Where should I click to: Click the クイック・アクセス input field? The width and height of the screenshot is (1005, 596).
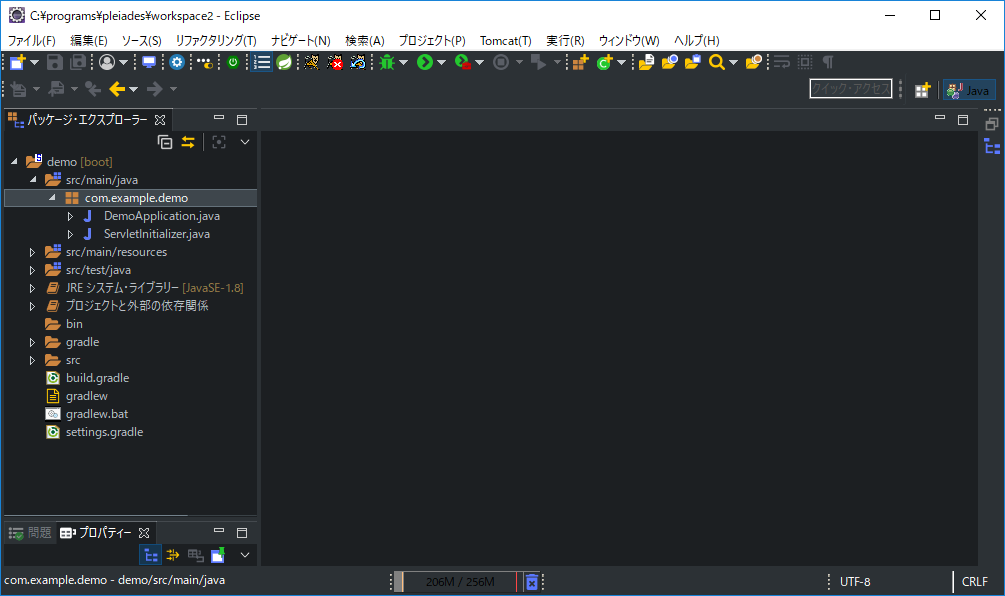click(851, 89)
